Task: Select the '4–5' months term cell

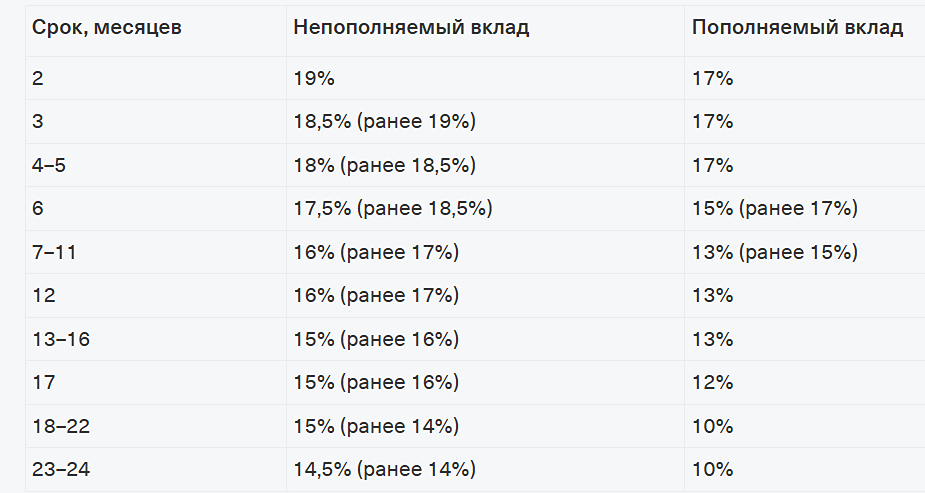Action: pyautogui.click(x=49, y=165)
